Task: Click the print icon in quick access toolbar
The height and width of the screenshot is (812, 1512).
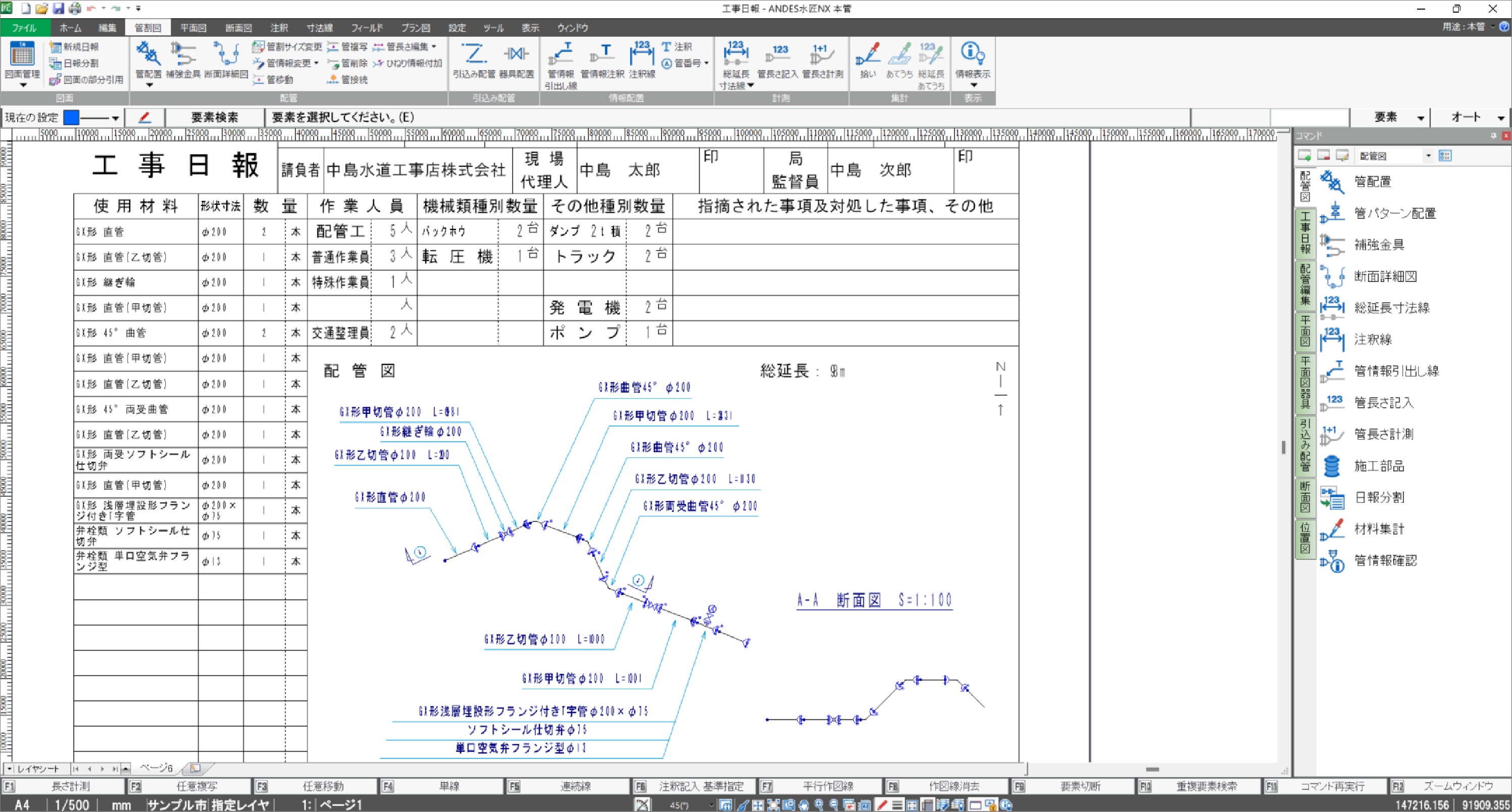Action: pyautogui.click(x=75, y=8)
